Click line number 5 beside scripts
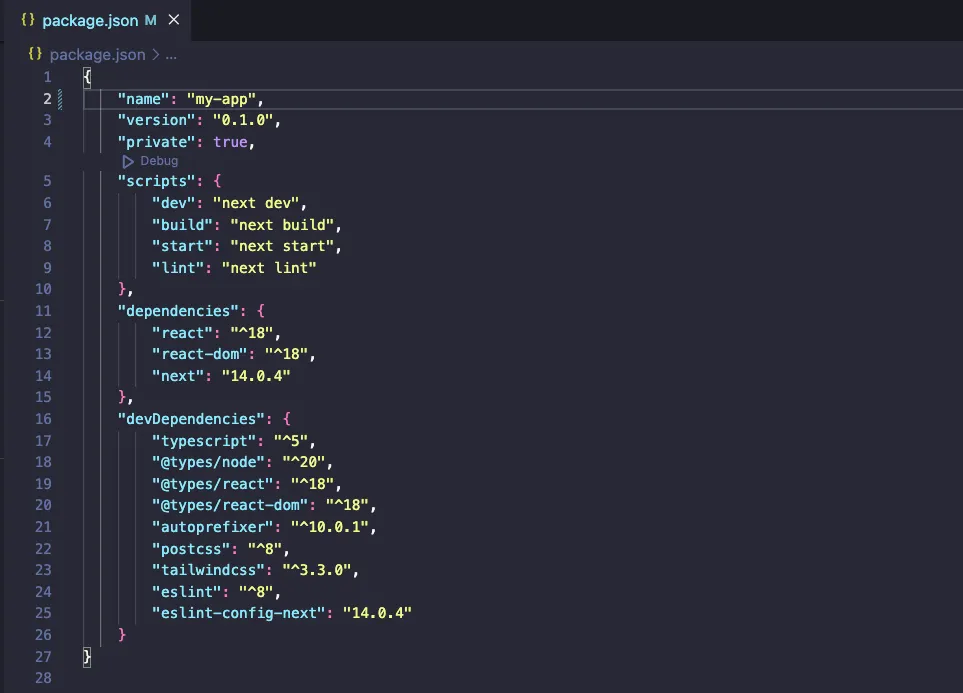963x693 pixels. [47, 180]
